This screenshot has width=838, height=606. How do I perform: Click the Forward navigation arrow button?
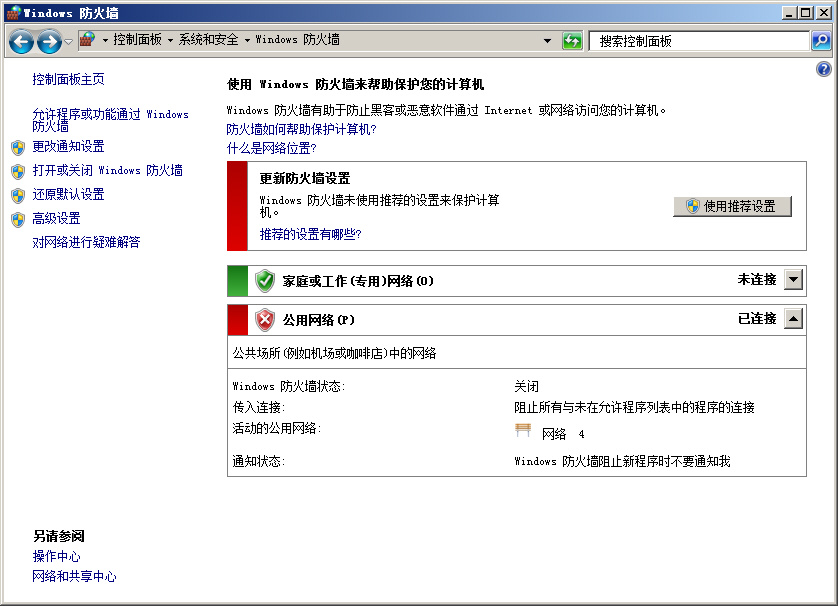coord(48,41)
